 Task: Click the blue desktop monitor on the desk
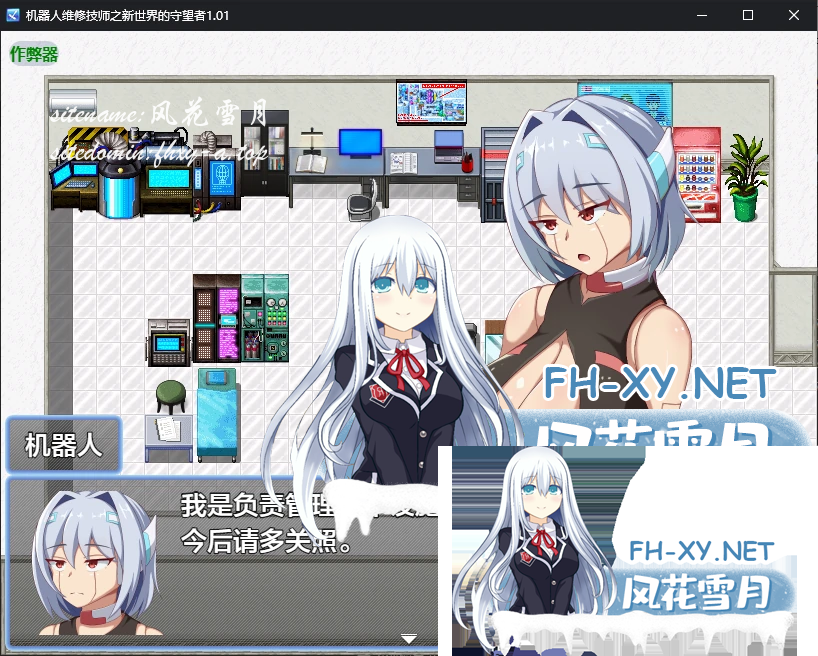click(360, 143)
